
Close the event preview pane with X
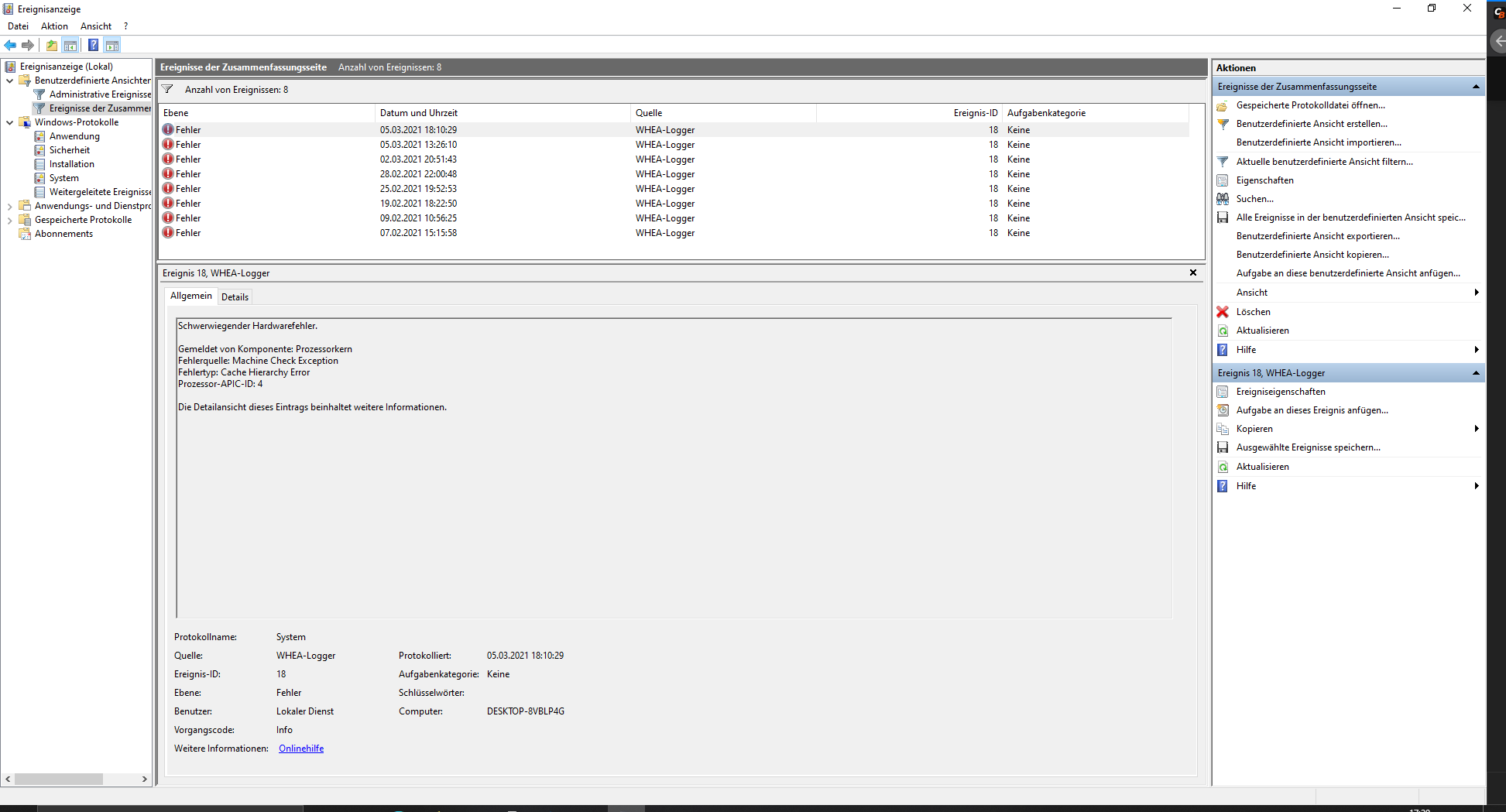pyautogui.click(x=1193, y=272)
